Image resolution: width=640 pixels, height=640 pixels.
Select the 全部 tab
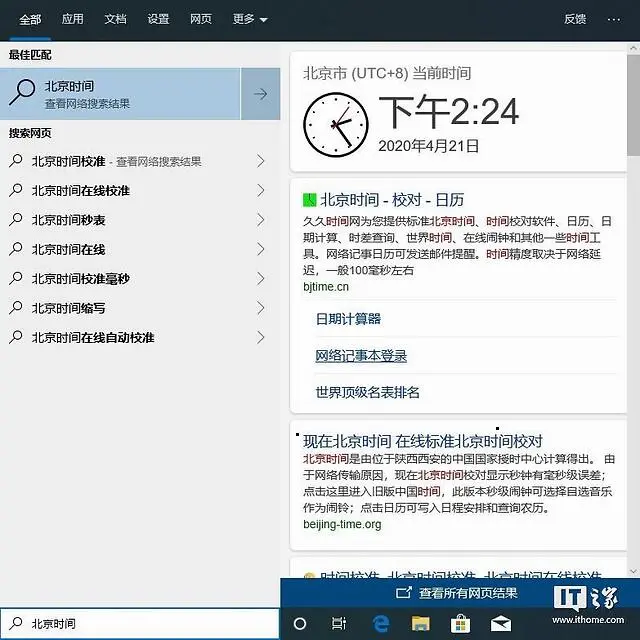pos(30,19)
